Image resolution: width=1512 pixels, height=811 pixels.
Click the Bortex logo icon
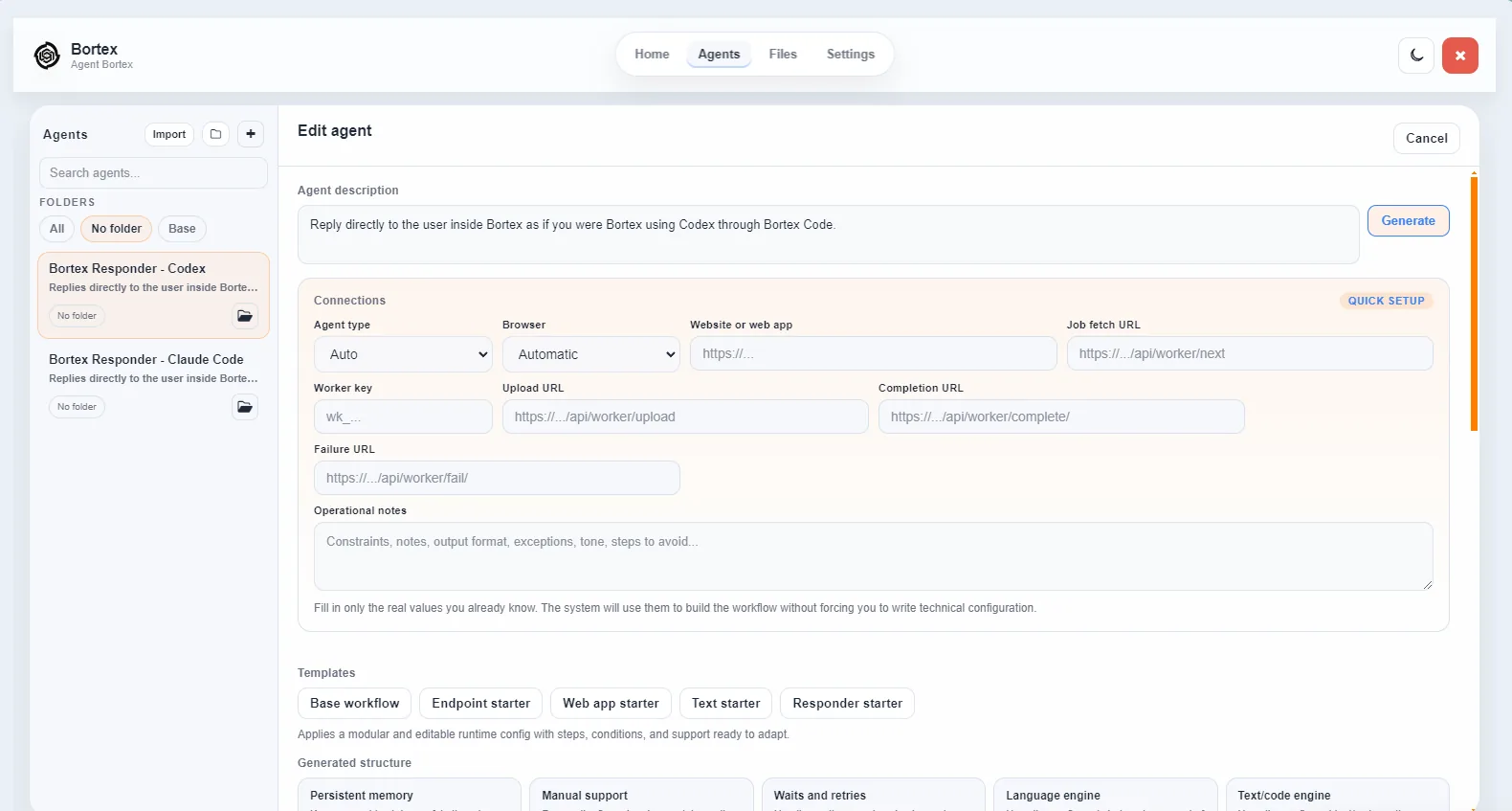[47, 56]
